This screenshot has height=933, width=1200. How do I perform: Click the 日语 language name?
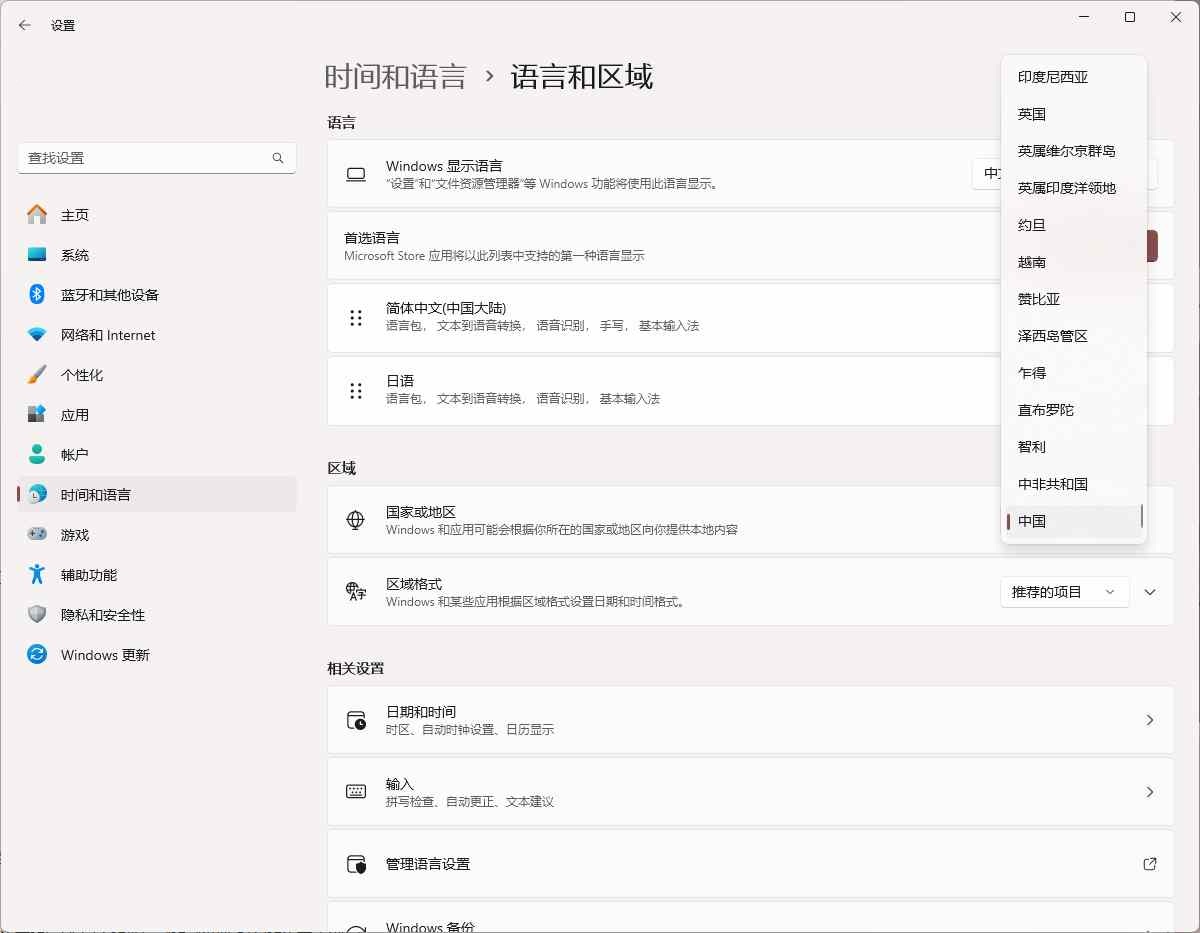pos(400,381)
